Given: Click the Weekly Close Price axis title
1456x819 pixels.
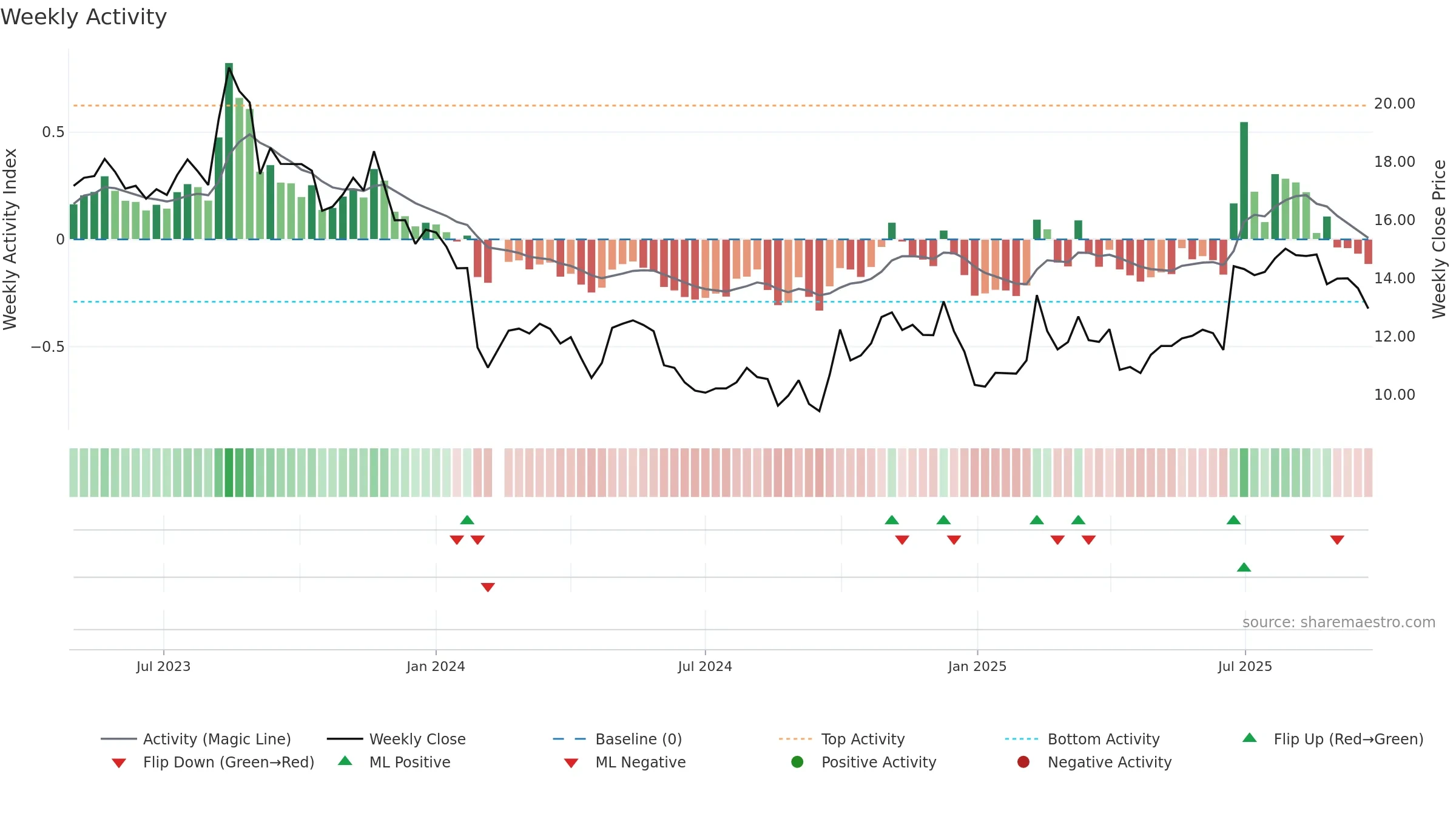Looking at the screenshot, I should tap(1439, 239).
